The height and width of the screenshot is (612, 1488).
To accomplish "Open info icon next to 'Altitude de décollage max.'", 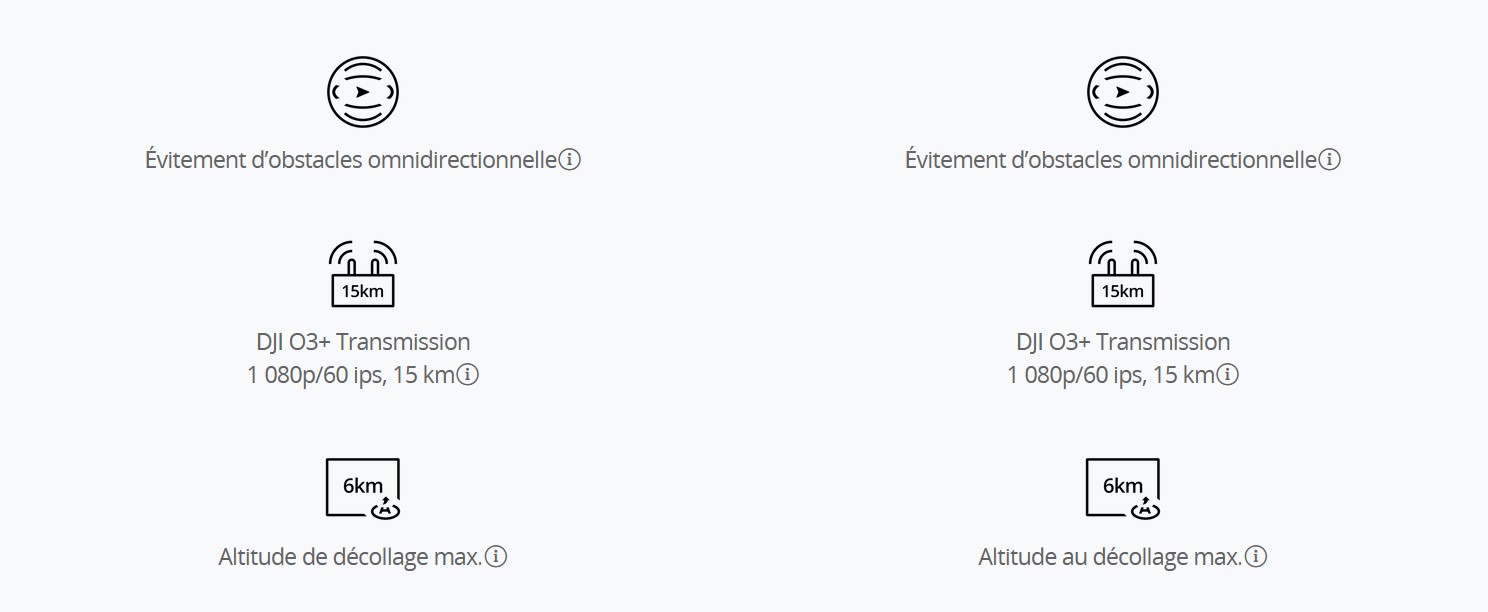I will (x=496, y=556).
